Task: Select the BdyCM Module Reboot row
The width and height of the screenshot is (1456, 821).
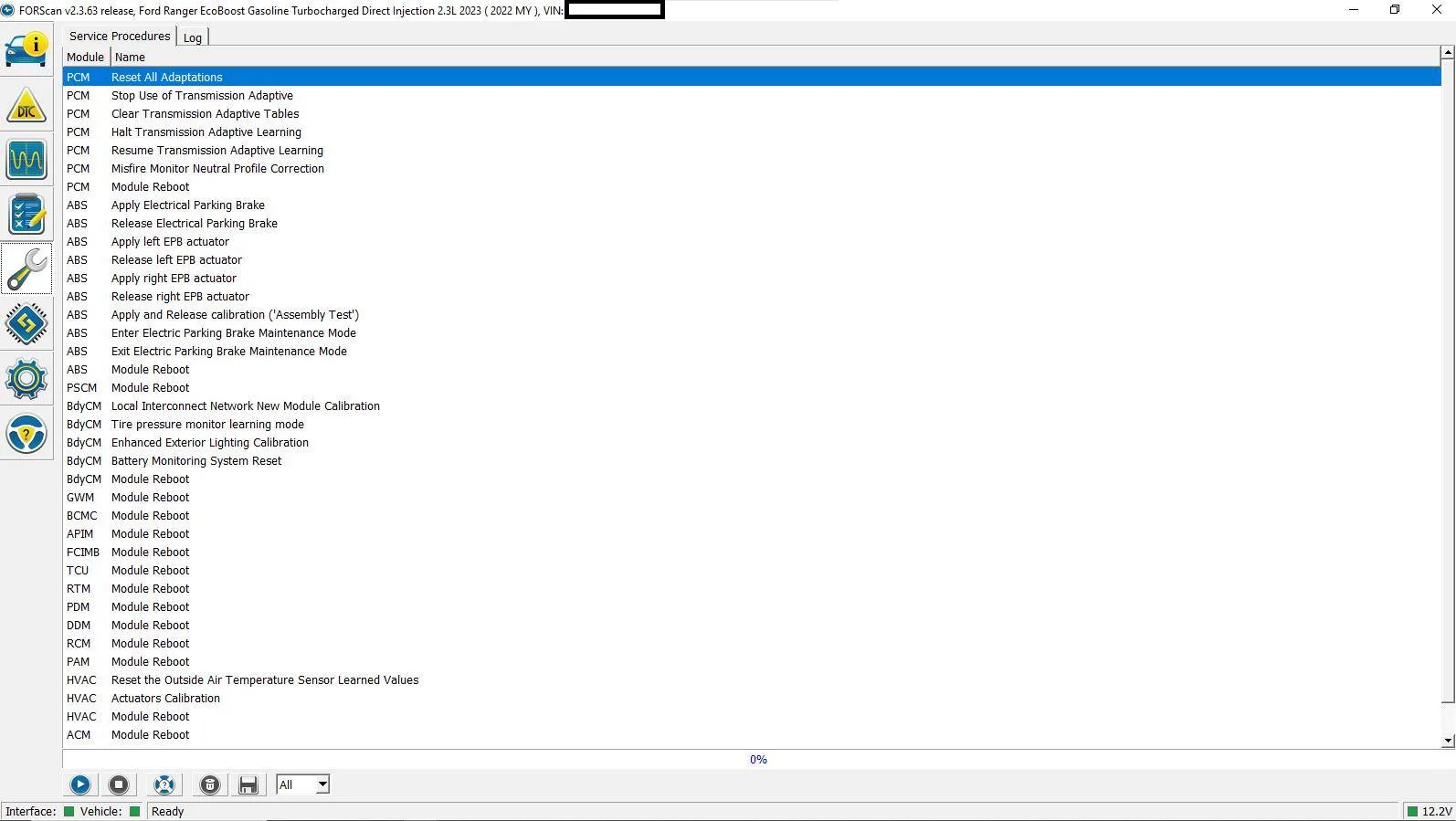Action: pyautogui.click(x=752, y=479)
